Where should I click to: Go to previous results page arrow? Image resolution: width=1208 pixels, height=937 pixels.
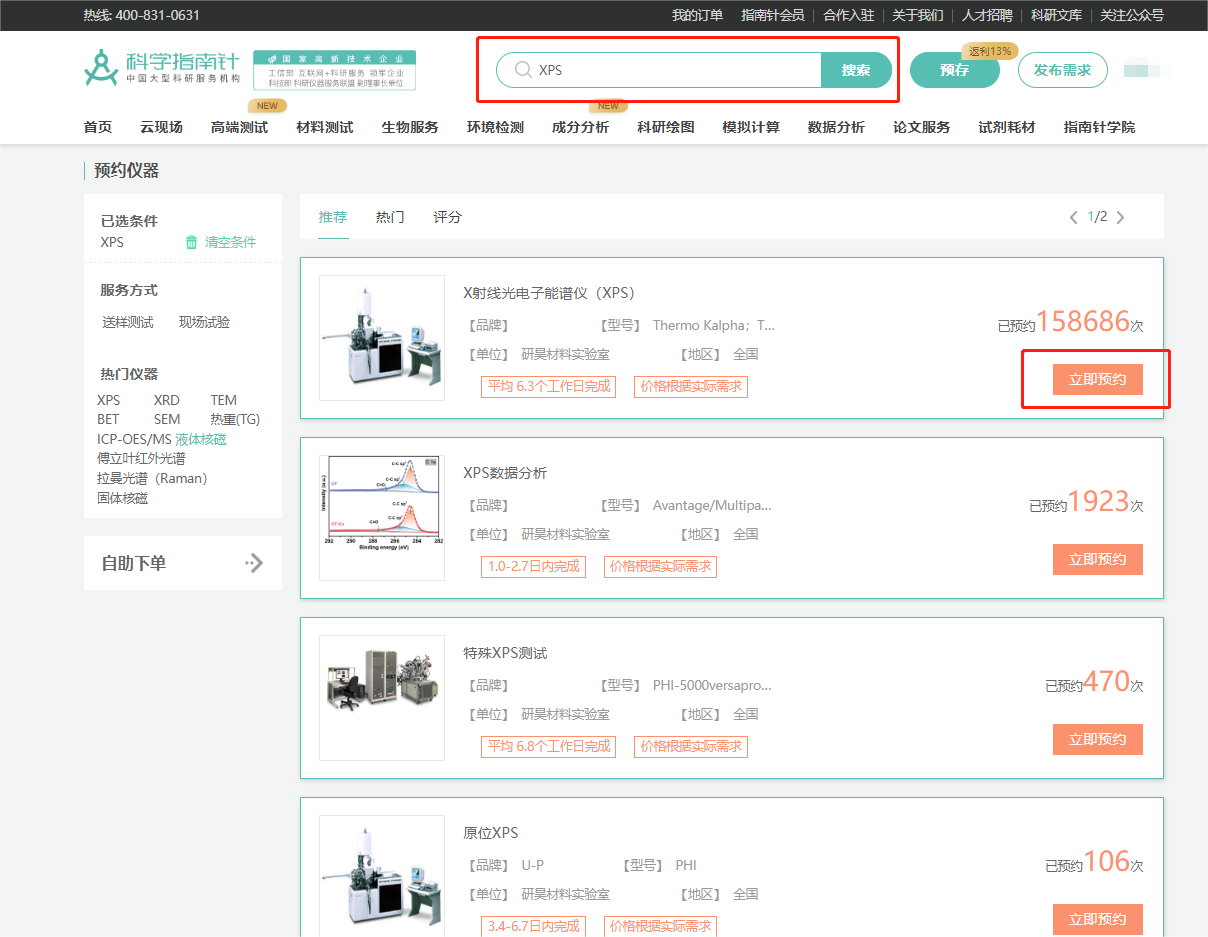click(1074, 217)
